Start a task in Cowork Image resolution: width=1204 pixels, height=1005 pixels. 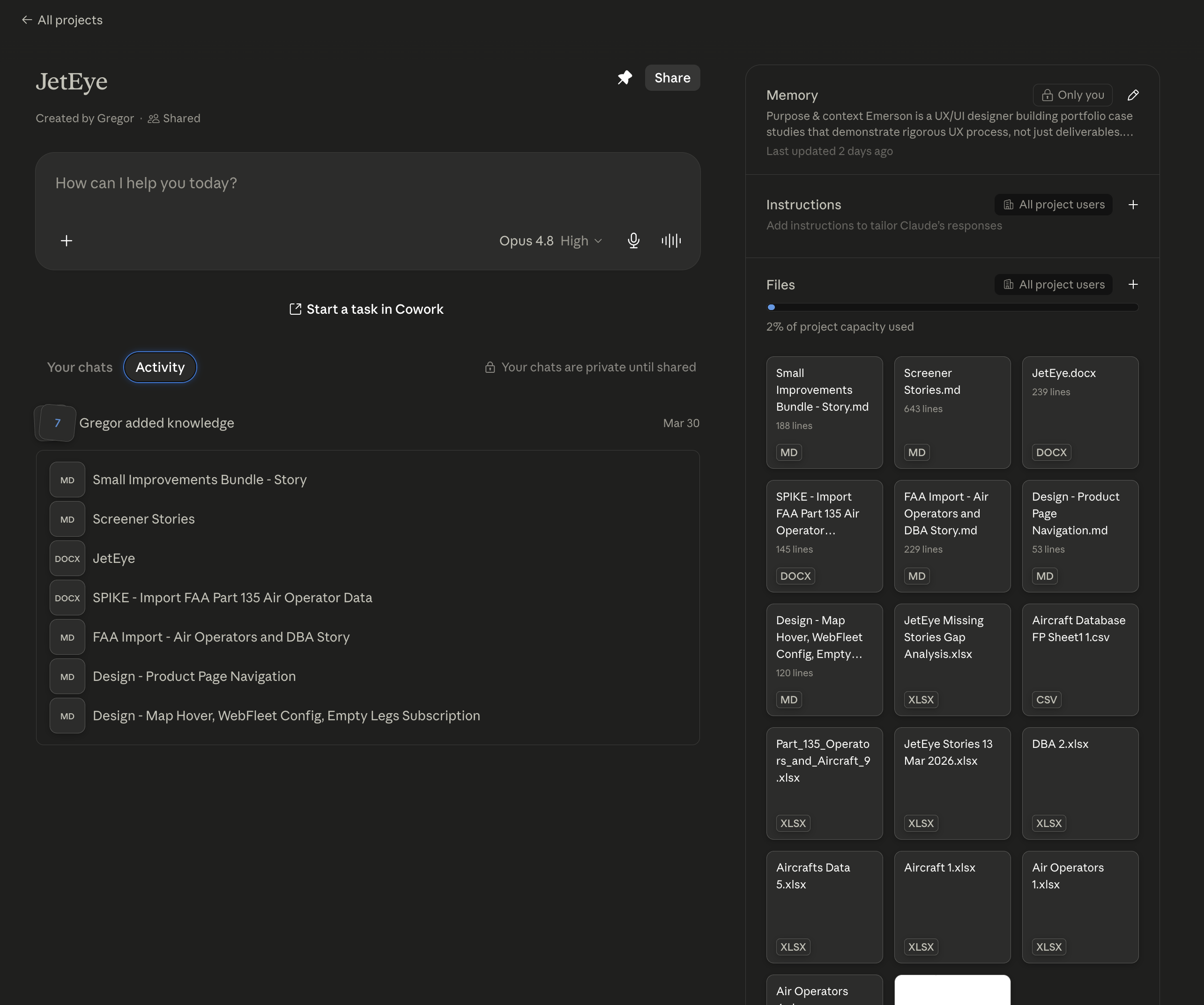click(366, 310)
